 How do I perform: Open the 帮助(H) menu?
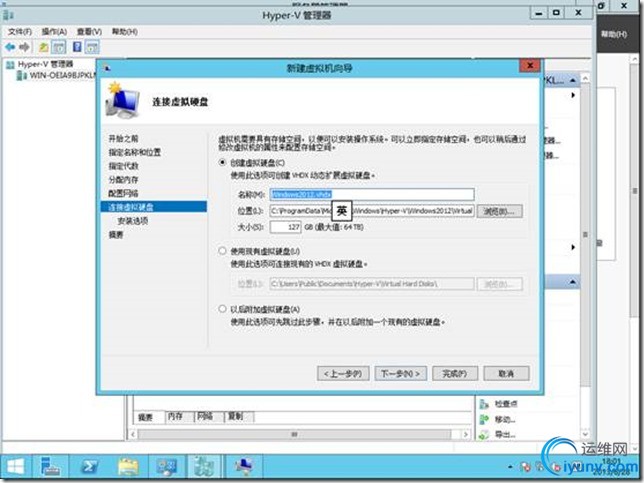point(124,32)
